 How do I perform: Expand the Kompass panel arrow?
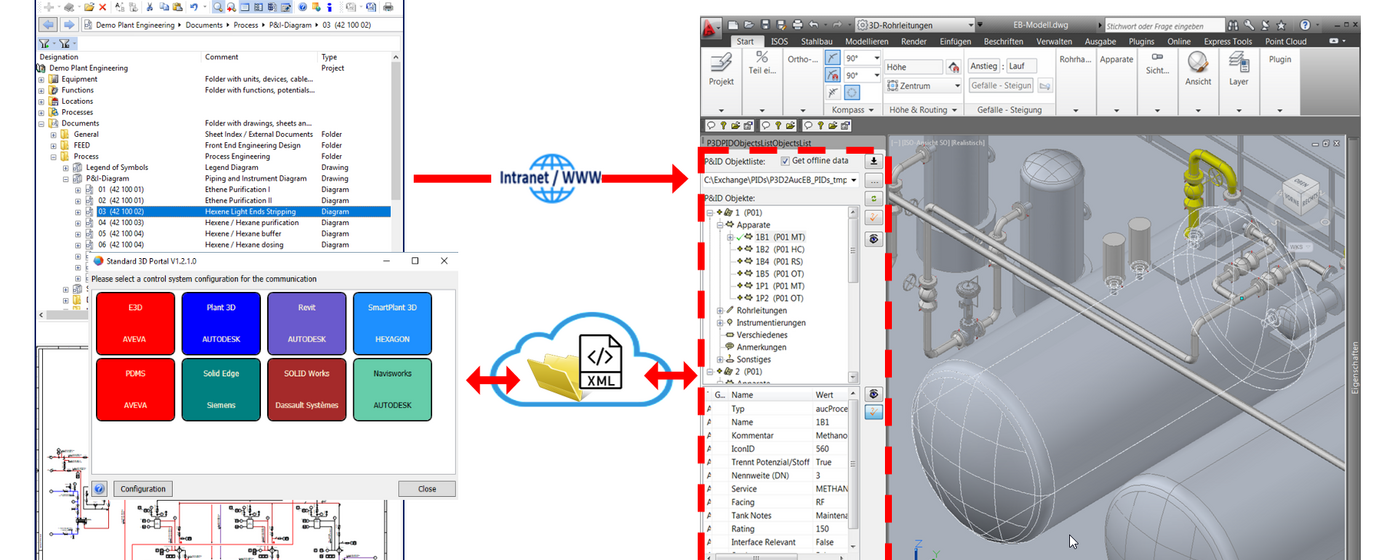coord(870,110)
